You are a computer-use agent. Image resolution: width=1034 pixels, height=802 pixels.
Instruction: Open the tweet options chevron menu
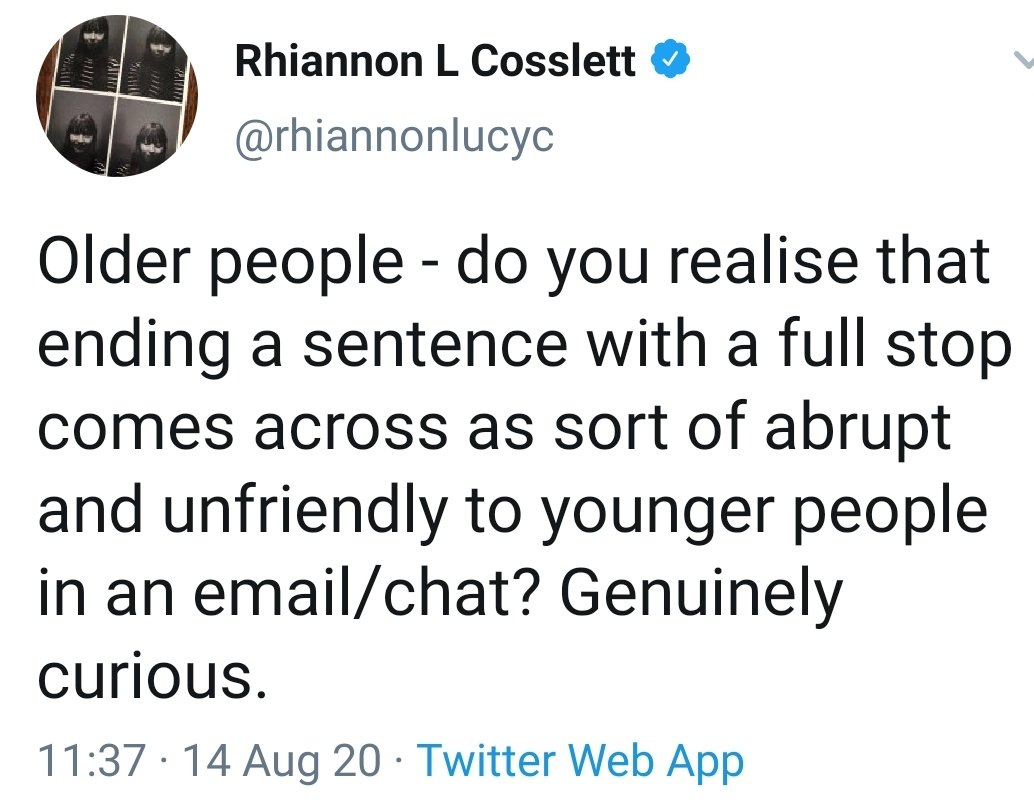pos(1024,61)
